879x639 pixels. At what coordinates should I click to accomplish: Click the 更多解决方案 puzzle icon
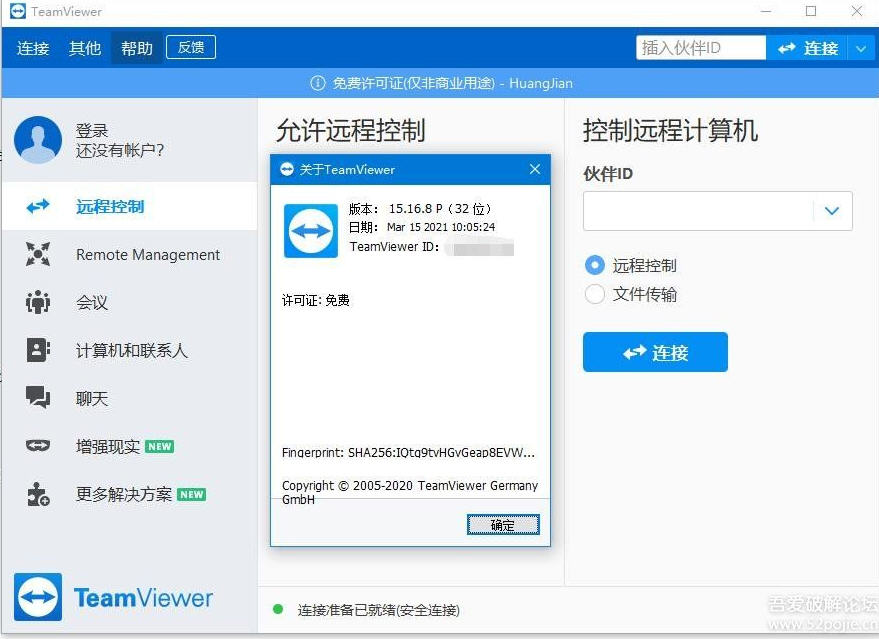tap(38, 494)
